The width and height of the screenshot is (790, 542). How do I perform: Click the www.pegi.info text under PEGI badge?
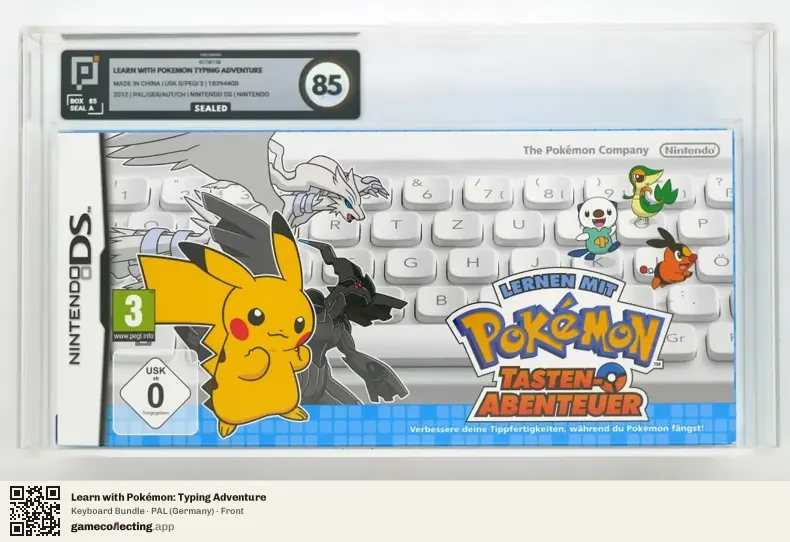134,336
